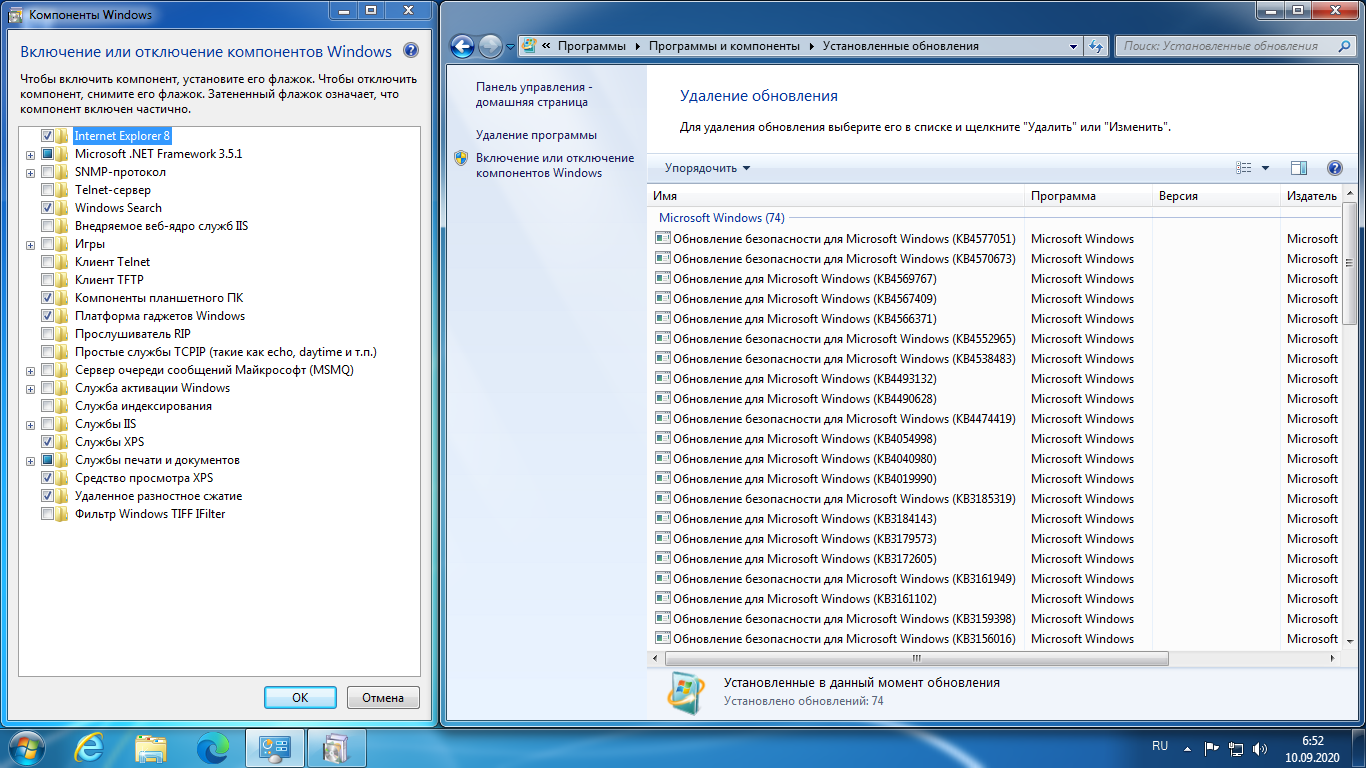Screen dimensions: 1366x768
Task: Open the Упорядочить dropdown menu
Action: [x=707, y=168]
